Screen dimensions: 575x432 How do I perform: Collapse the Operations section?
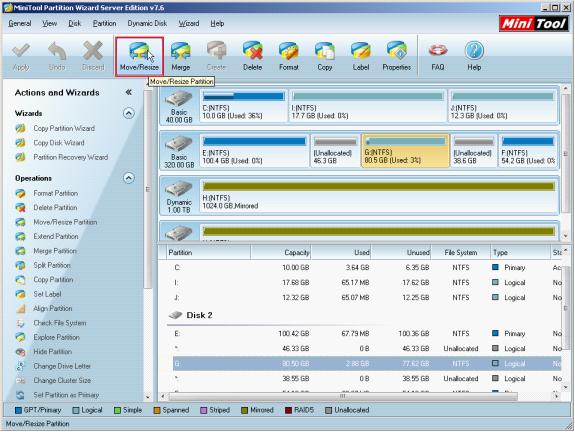128,178
